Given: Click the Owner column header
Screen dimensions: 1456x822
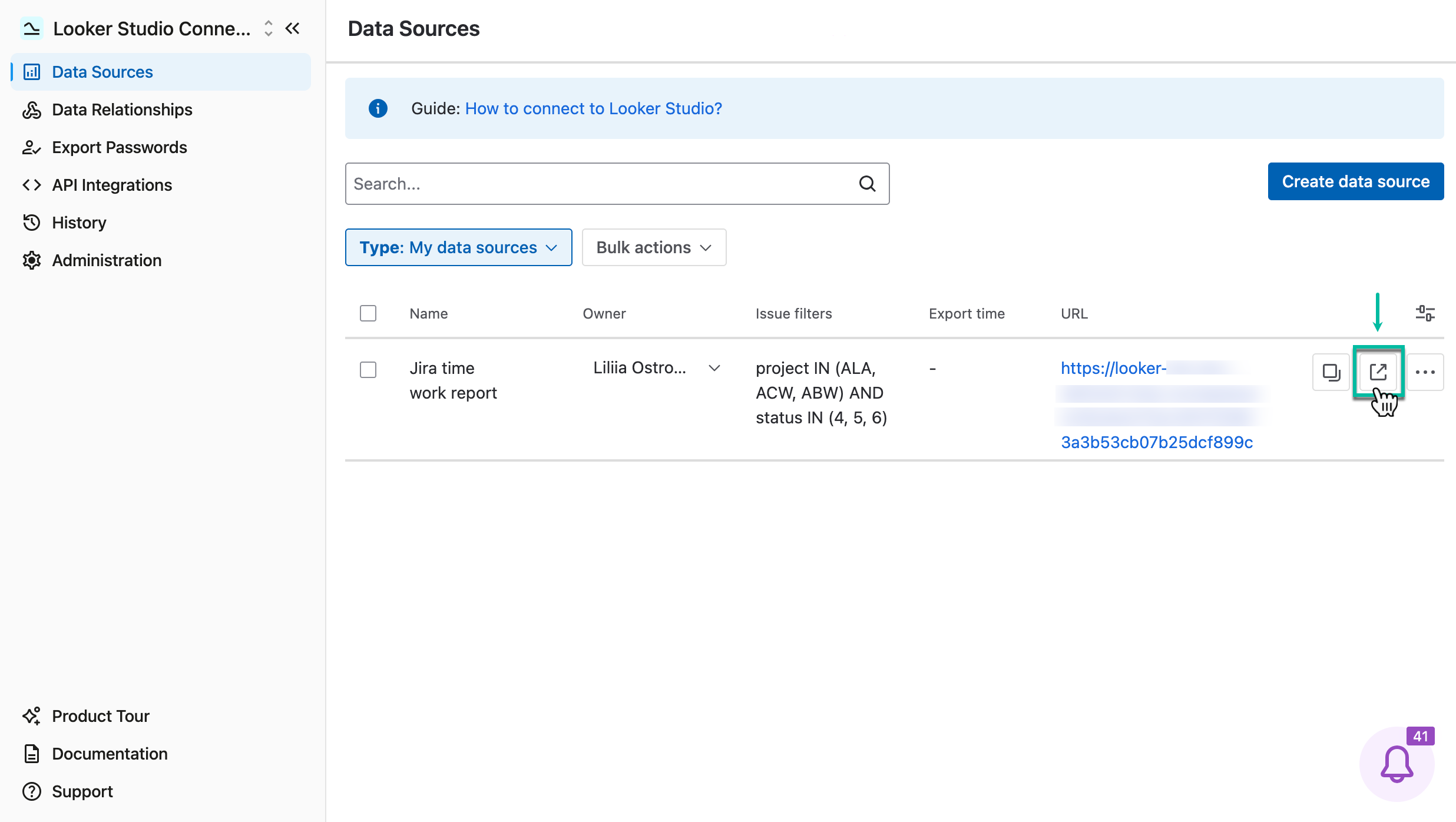Looking at the screenshot, I should 604,314.
